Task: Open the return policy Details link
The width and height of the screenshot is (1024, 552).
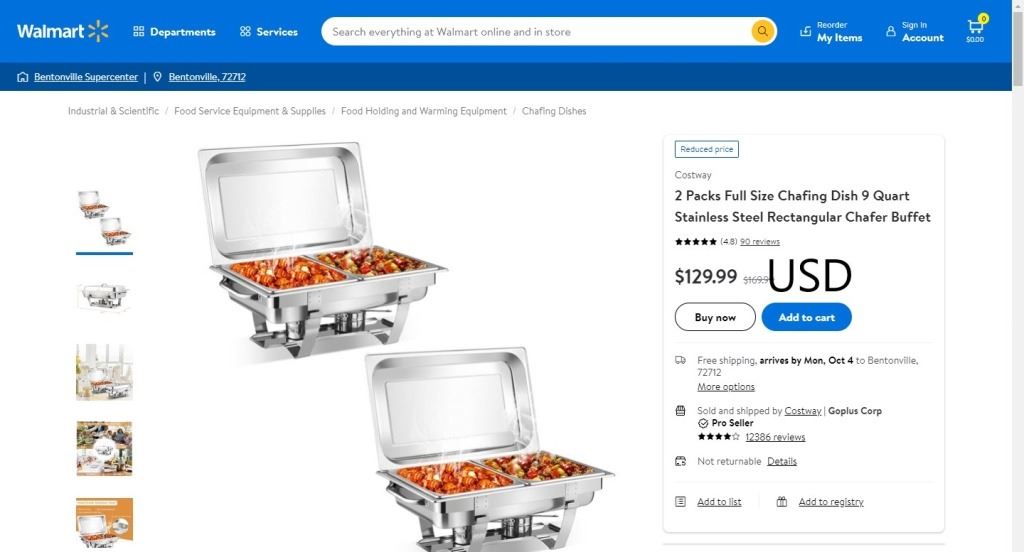Action: (x=782, y=461)
